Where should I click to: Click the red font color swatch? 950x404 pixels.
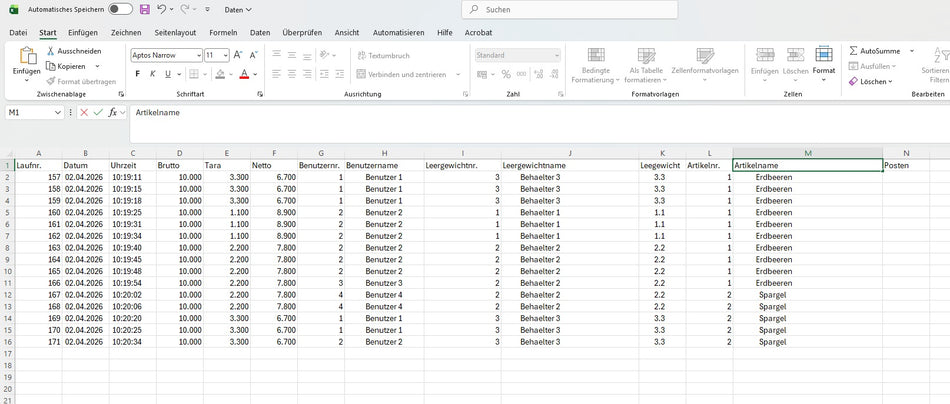243,75
